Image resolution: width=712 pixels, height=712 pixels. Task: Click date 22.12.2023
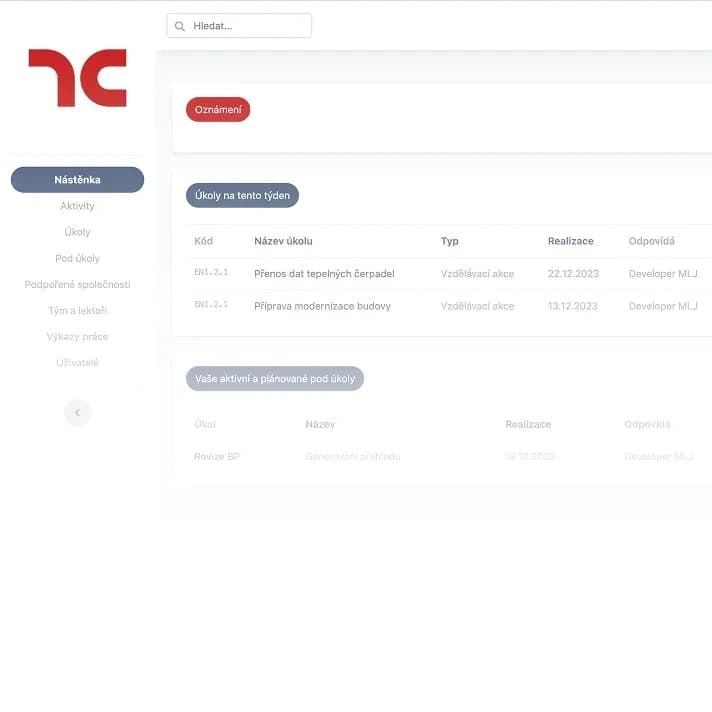574,274
